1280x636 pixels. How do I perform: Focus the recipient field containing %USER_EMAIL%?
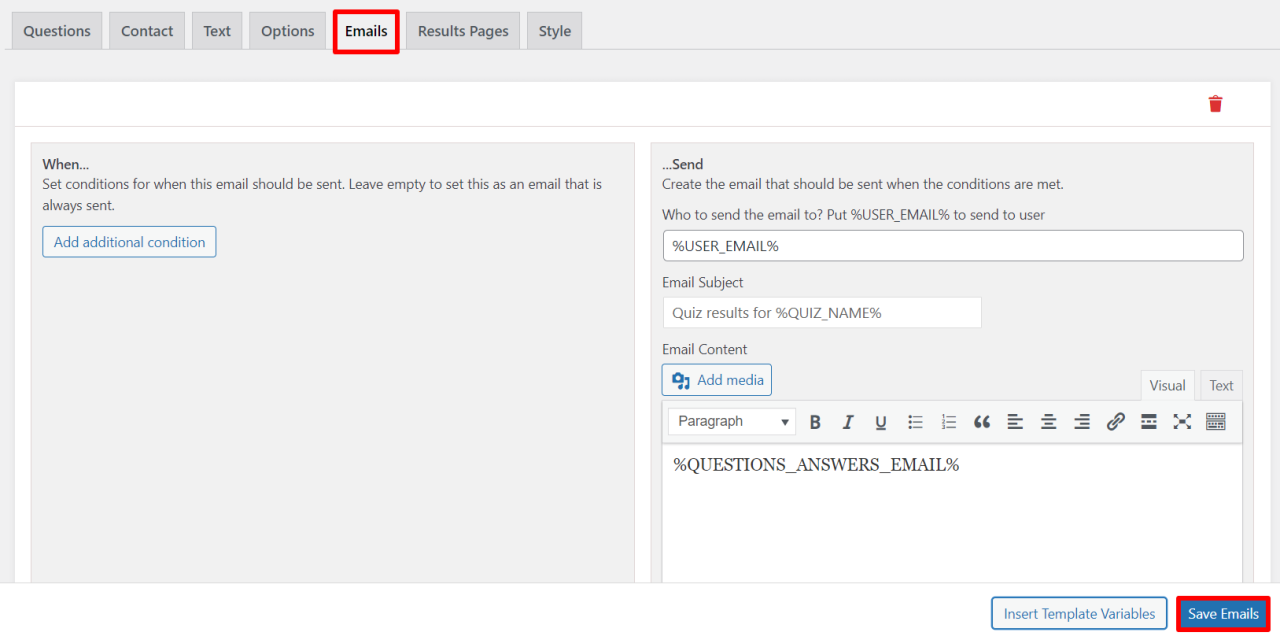tap(953, 246)
